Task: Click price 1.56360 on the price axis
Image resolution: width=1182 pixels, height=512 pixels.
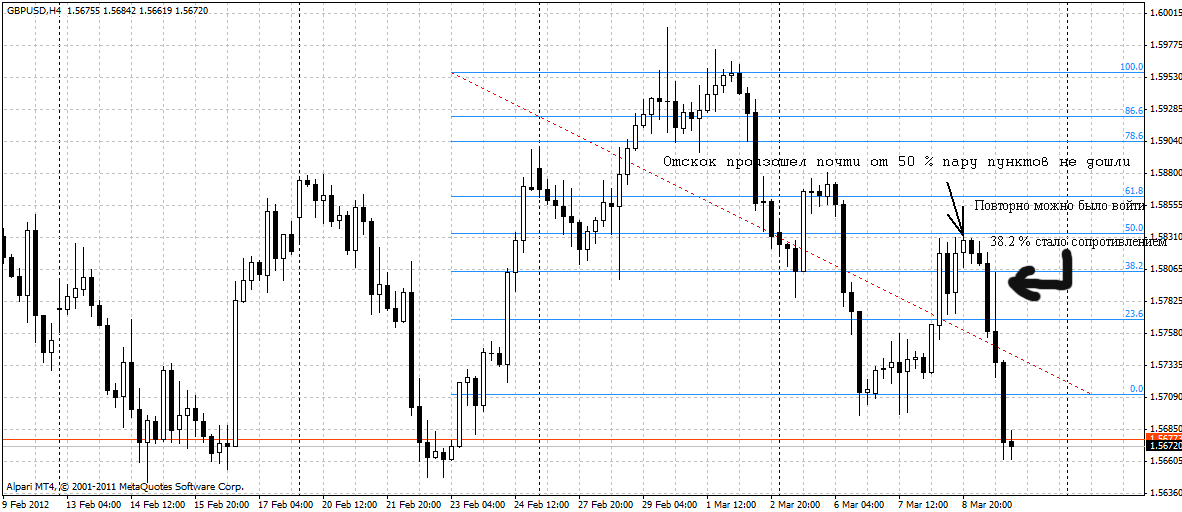Action: pos(1166,492)
